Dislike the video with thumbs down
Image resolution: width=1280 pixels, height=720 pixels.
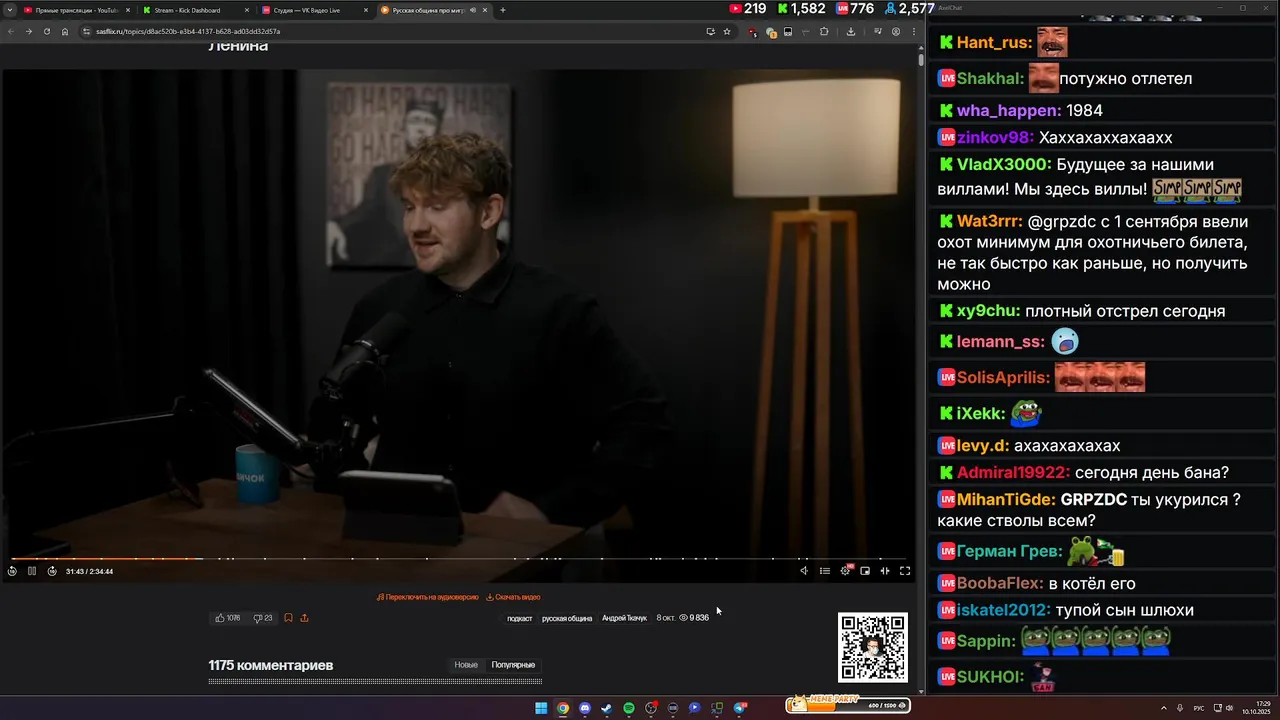(263, 618)
